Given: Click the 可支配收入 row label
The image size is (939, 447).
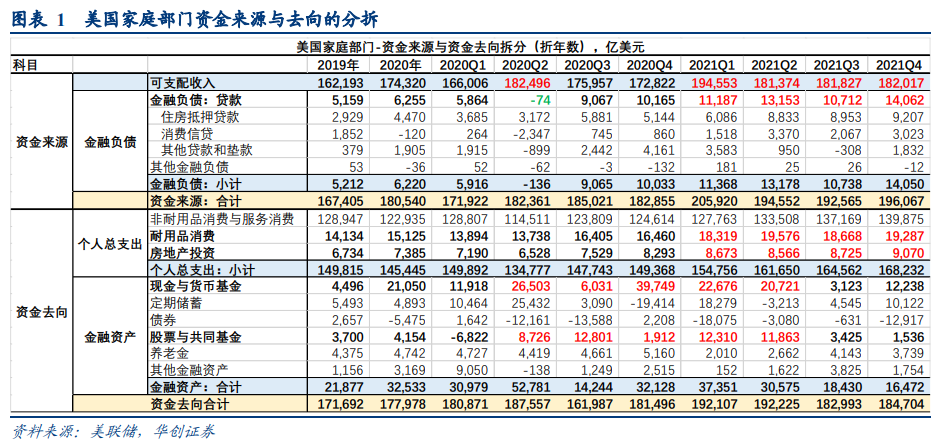Looking at the screenshot, I should 182,82.
